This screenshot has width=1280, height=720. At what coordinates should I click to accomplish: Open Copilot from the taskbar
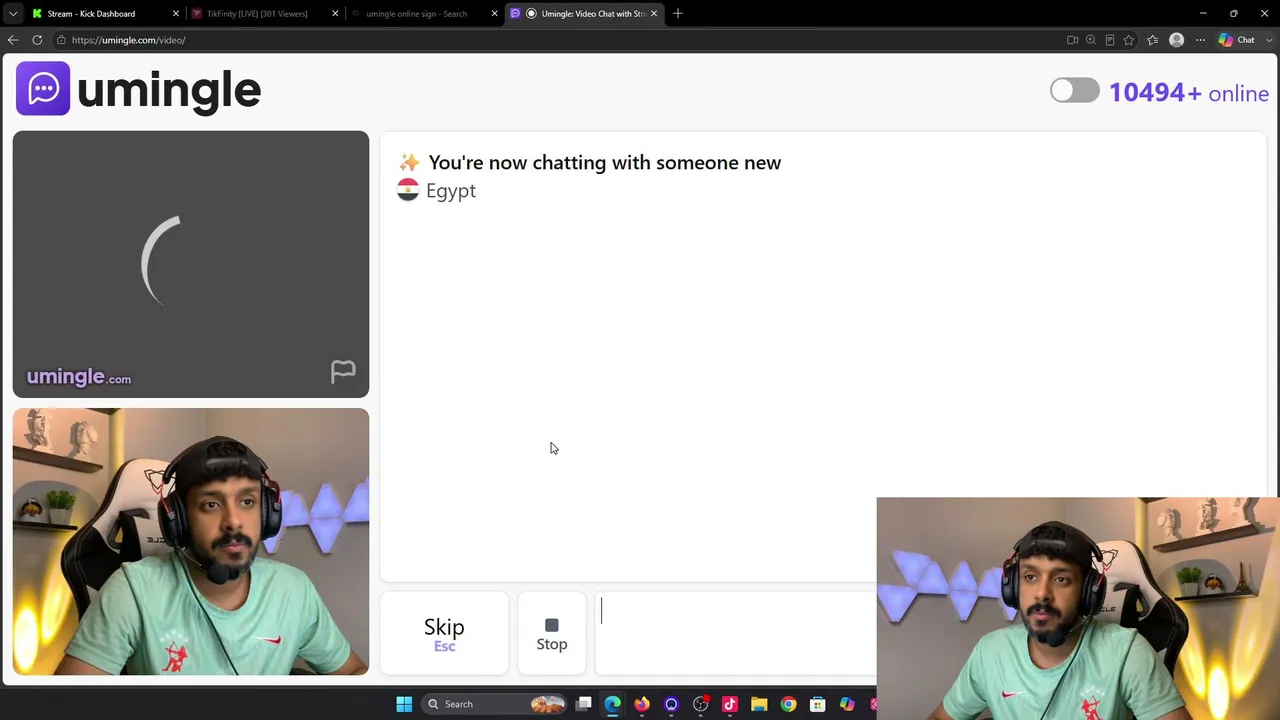847,704
